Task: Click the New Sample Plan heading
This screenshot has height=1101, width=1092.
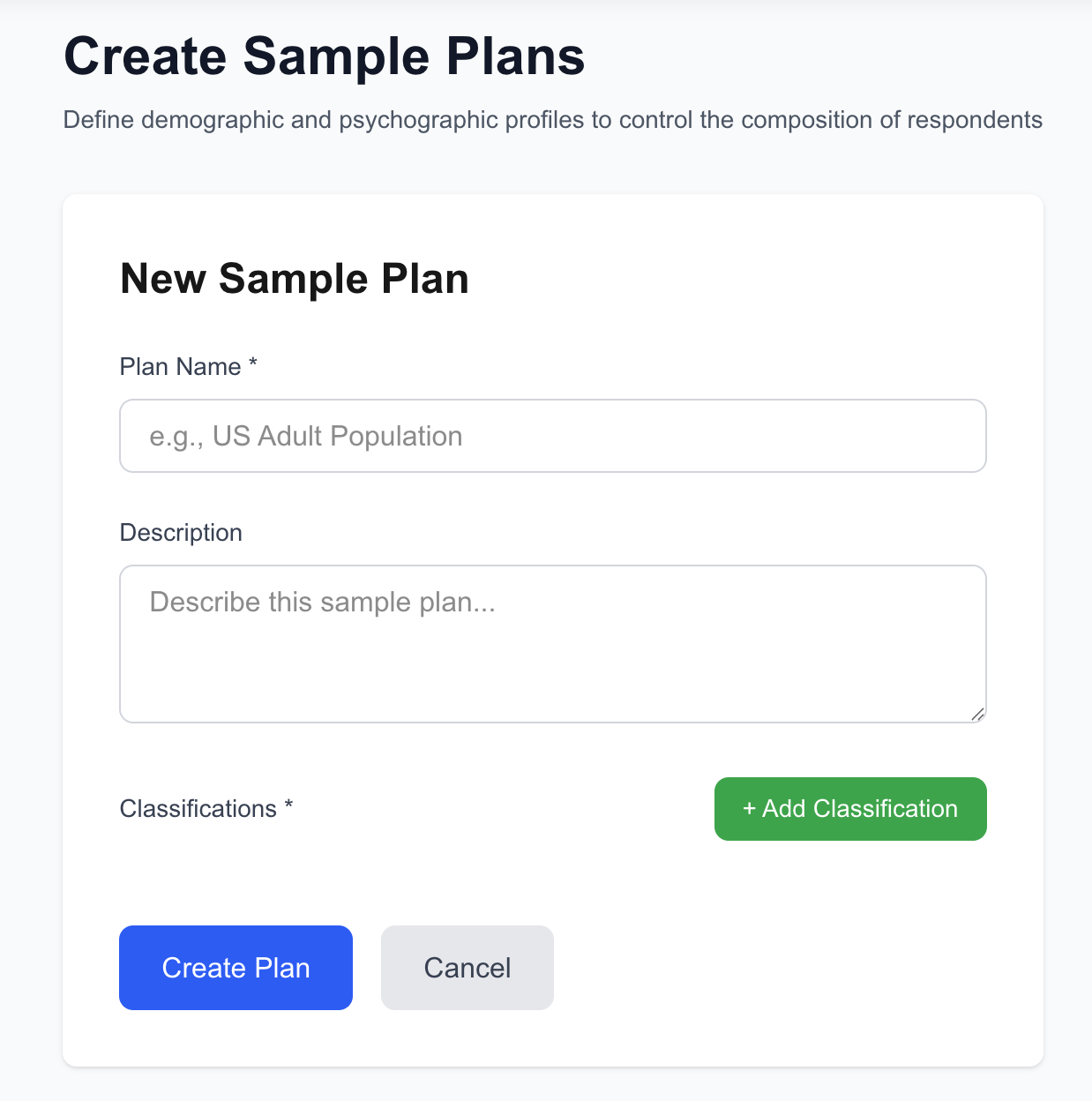Action: pos(294,279)
